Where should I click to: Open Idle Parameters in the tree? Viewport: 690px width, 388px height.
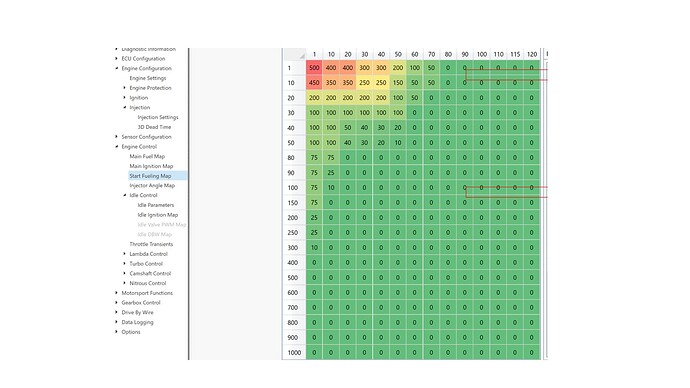156,205
